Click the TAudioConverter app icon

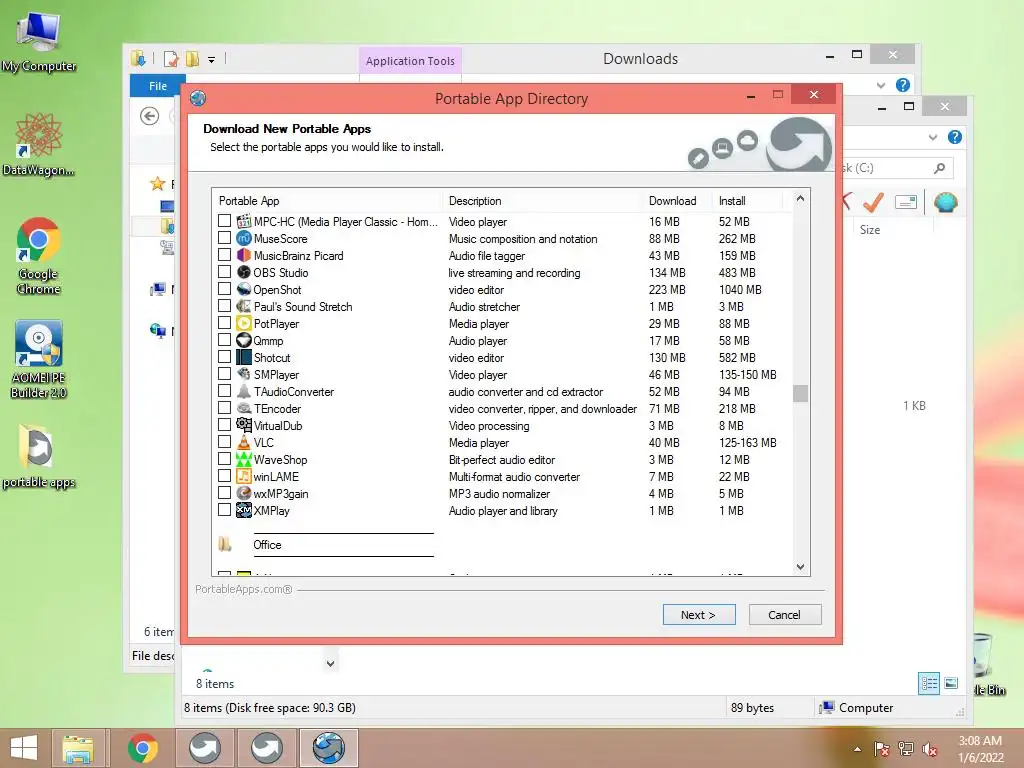point(244,391)
